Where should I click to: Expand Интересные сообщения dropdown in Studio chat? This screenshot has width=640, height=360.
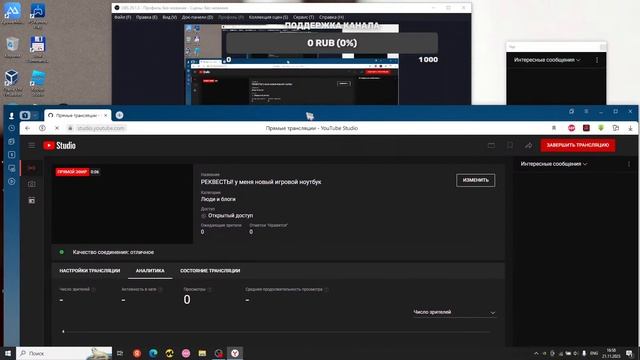tap(553, 164)
